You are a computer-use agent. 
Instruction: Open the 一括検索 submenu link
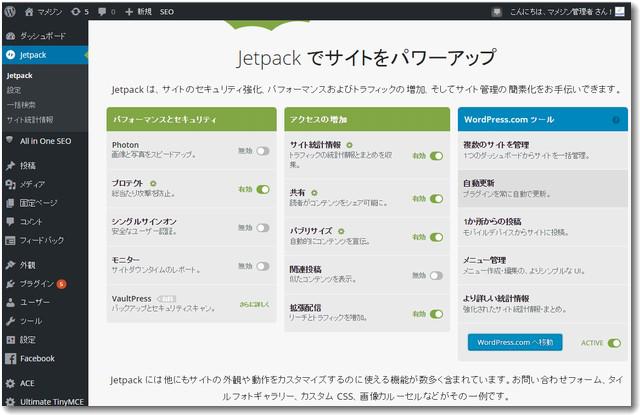click(21, 105)
